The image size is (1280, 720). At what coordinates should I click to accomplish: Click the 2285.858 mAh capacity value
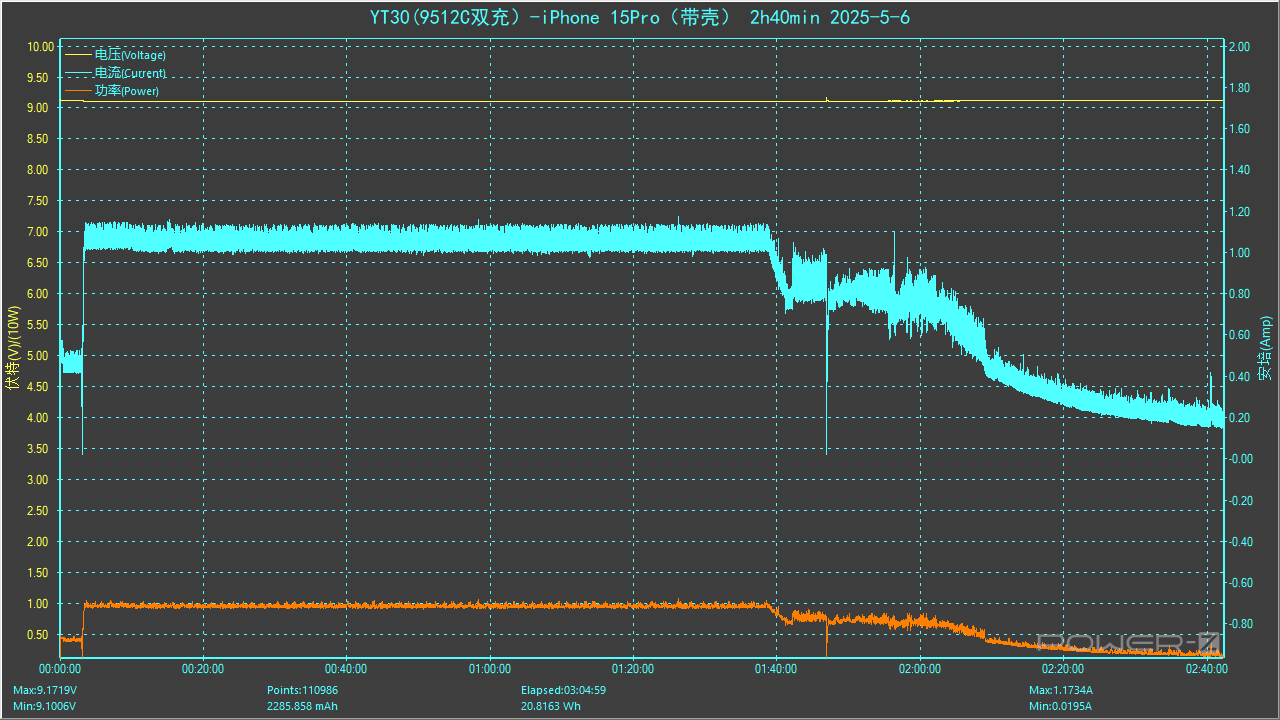coord(302,706)
